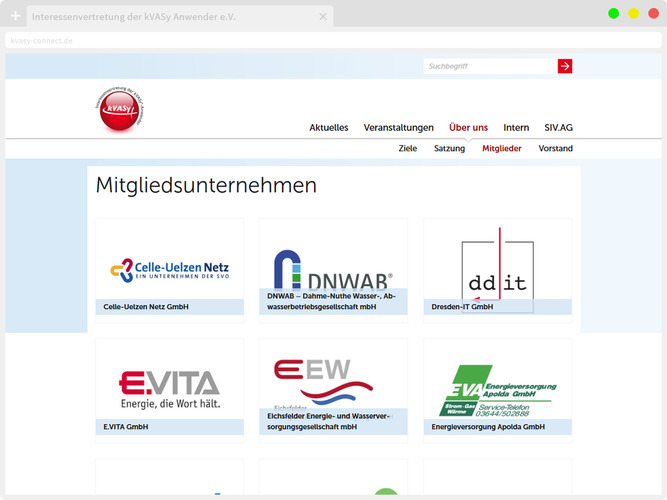Click the DNWAB company logo
Viewport: 667px width, 500px height.
coord(333,268)
